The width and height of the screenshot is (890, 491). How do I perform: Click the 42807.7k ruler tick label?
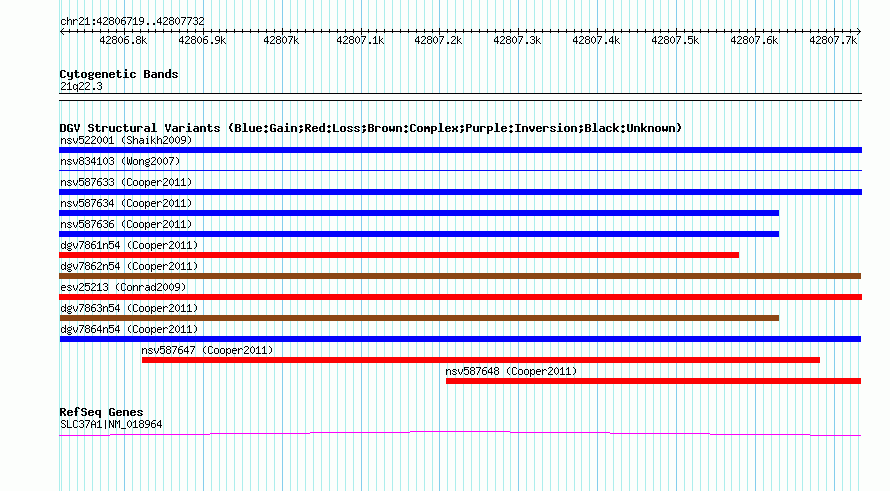[833, 40]
